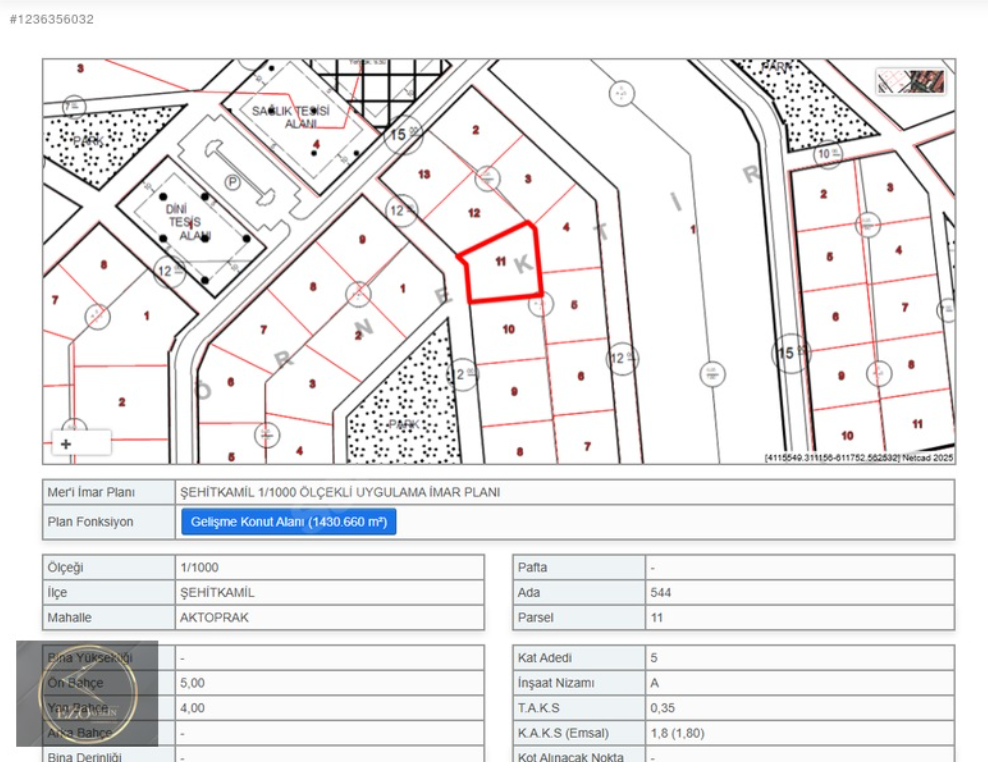Select the Kat Adedi value 5
This screenshot has width=988, height=762.
(654, 658)
